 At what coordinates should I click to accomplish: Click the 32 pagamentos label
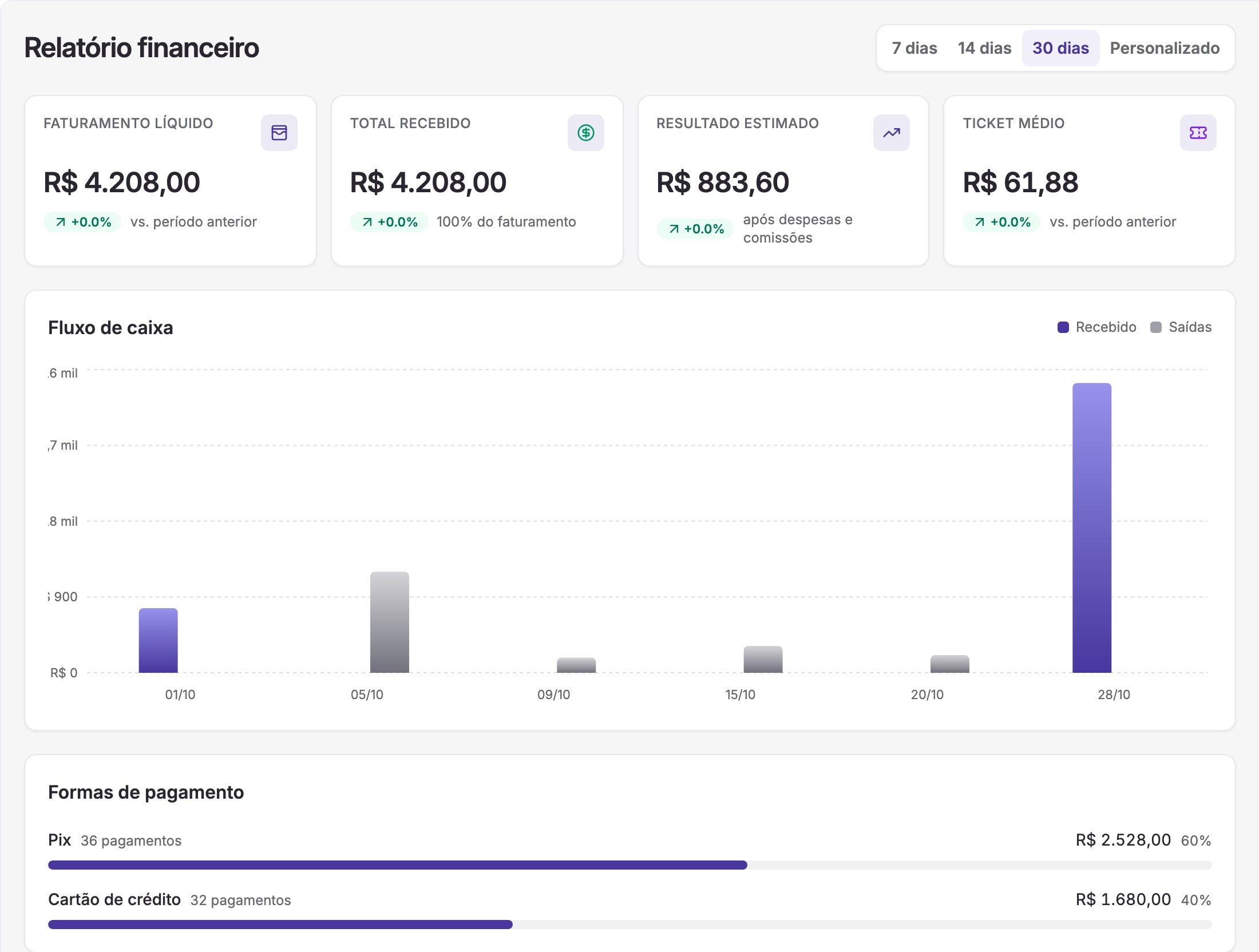240,900
